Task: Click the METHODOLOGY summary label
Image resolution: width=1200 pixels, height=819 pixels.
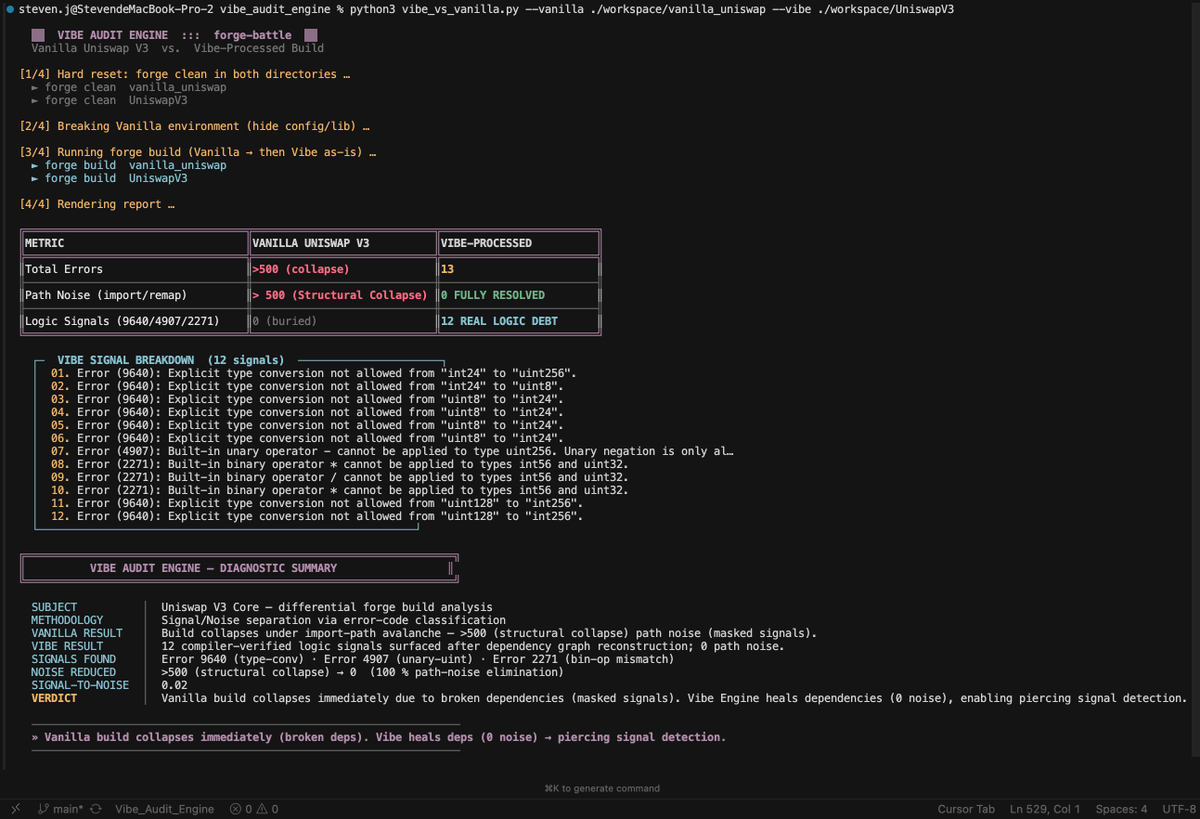Action: (67, 620)
